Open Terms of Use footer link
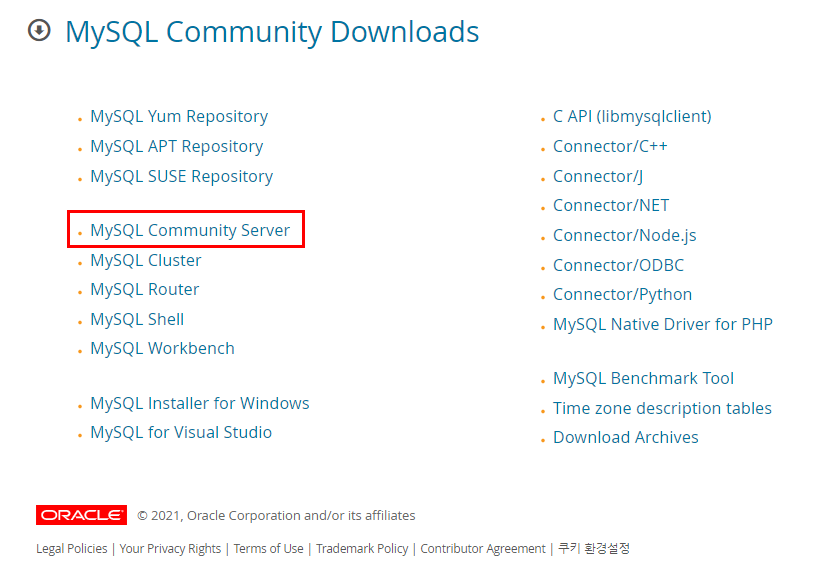 pos(268,549)
